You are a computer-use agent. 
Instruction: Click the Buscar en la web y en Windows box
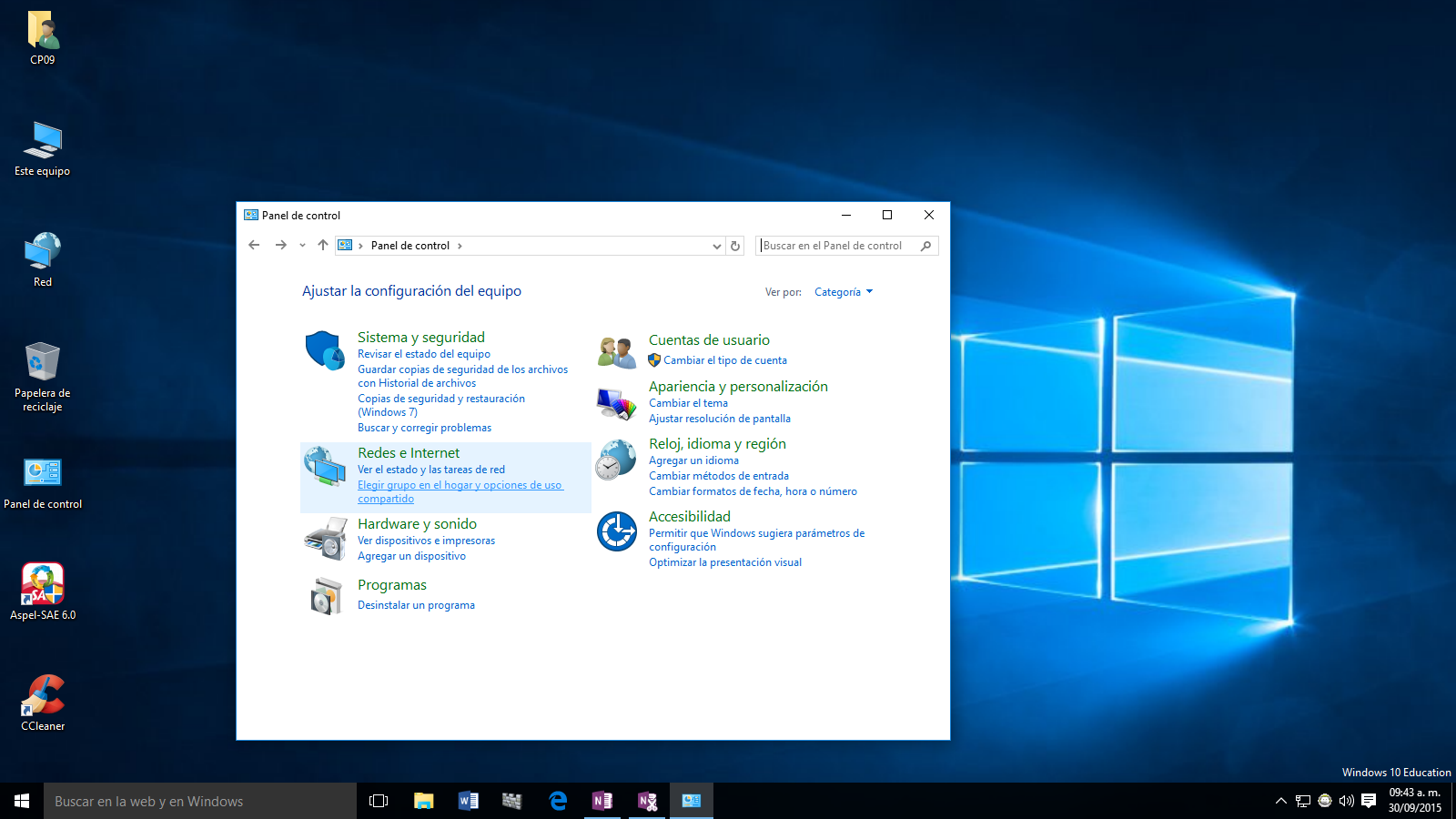coord(200,801)
